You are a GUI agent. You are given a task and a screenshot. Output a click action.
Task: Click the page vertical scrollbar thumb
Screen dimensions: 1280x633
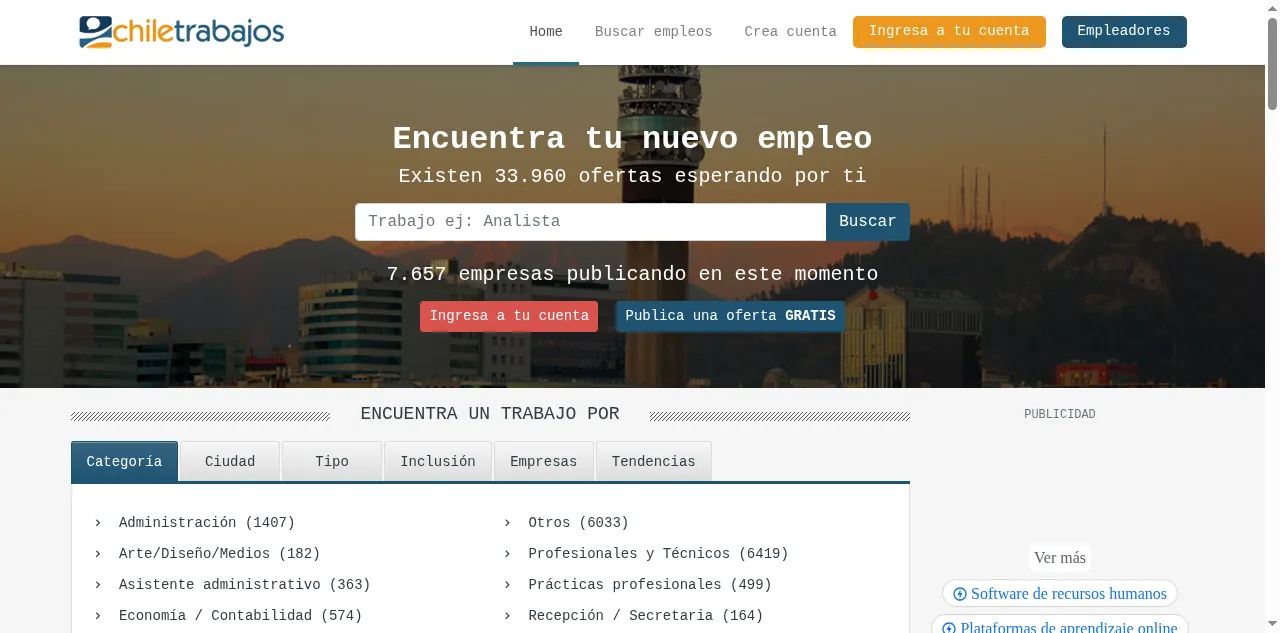click(x=1272, y=62)
